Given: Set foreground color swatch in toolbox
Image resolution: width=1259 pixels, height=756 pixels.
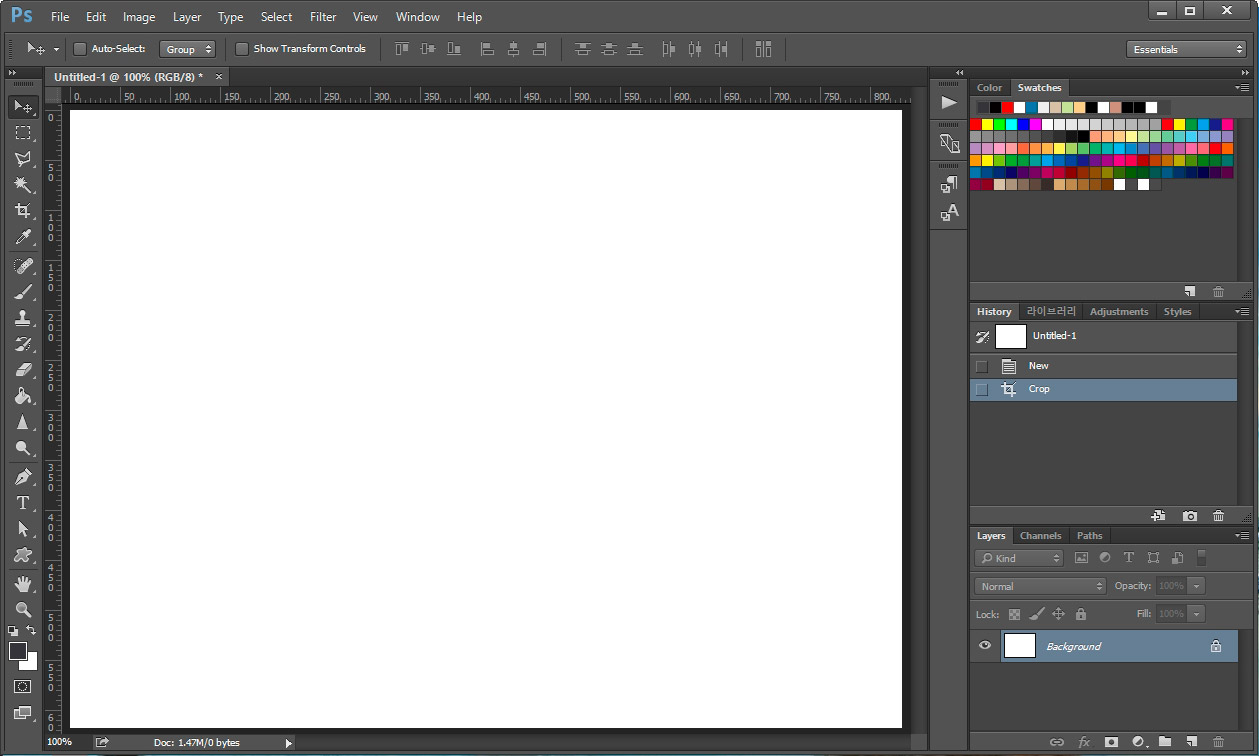Looking at the screenshot, I should point(18,651).
